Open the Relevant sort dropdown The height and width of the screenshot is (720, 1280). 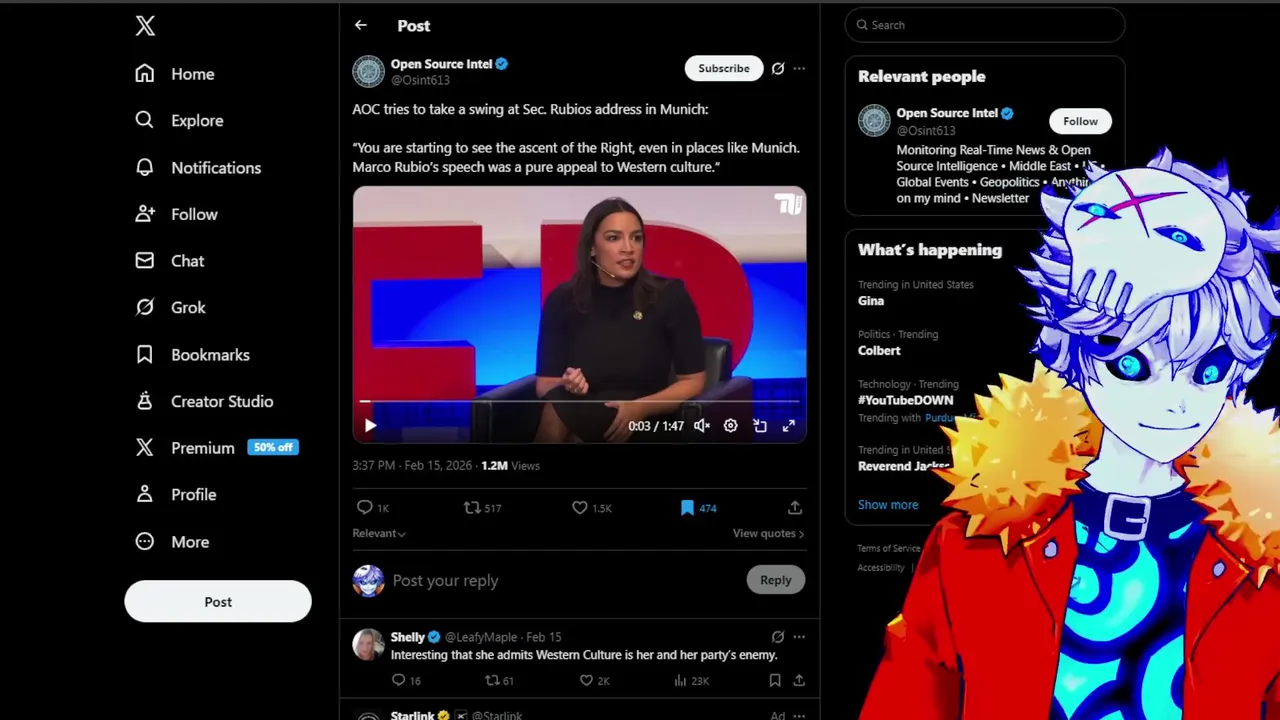pyautogui.click(x=379, y=533)
